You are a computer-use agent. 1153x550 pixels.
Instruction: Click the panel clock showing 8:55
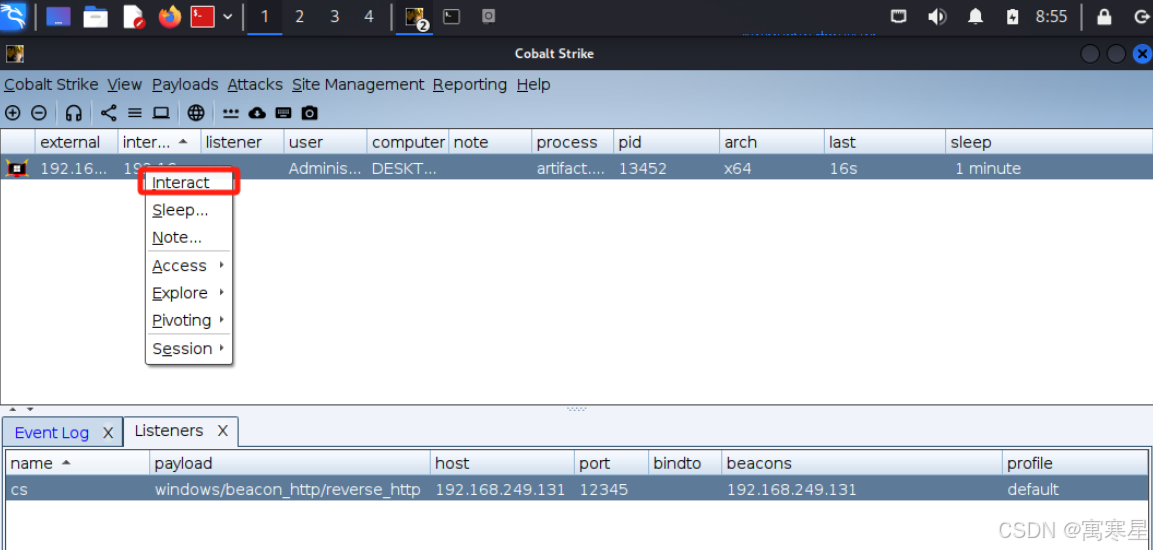1052,16
